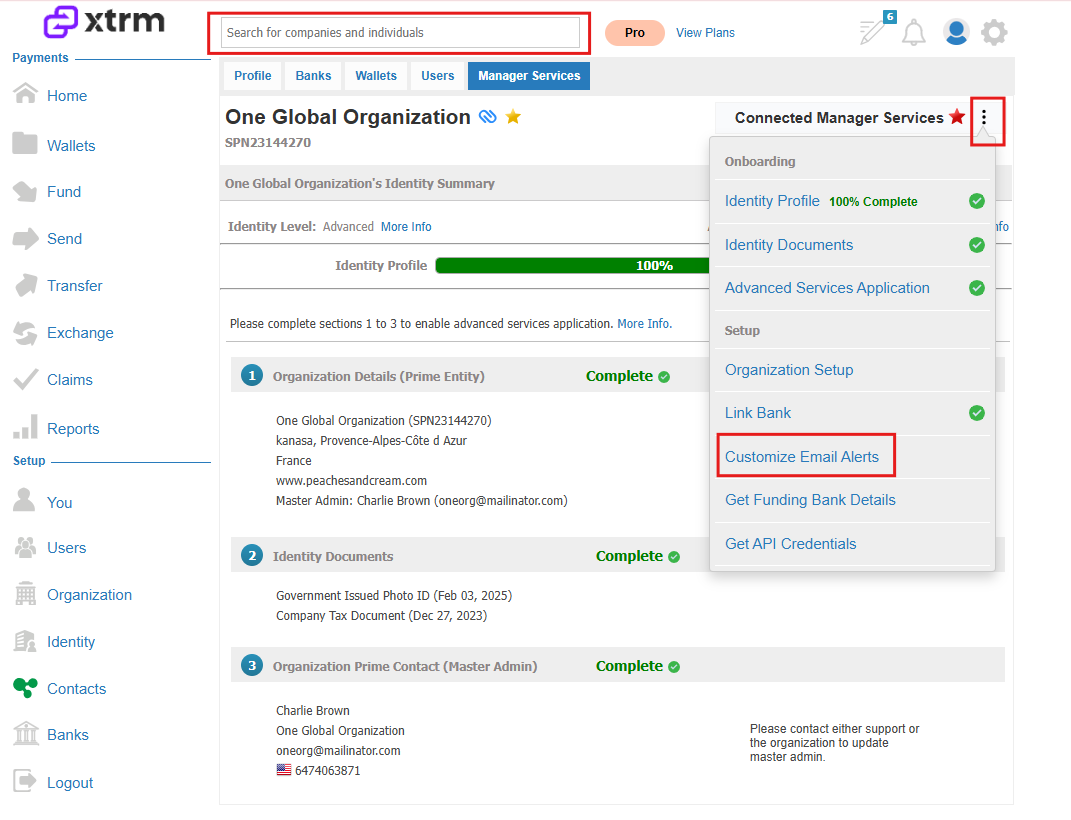
Task: Click the green check beside Link Bank
Action: pyautogui.click(x=977, y=412)
